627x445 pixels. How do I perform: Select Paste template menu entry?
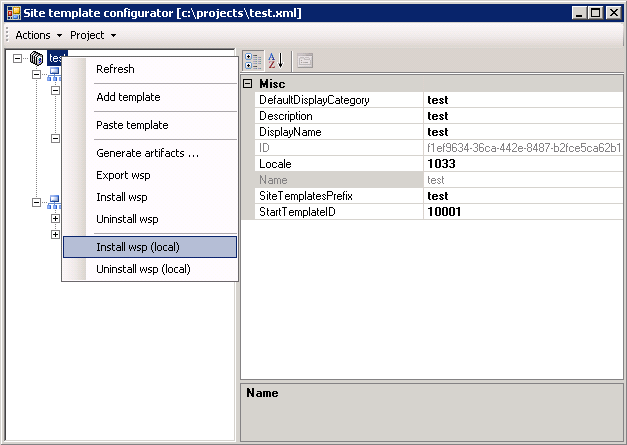[150, 125]
